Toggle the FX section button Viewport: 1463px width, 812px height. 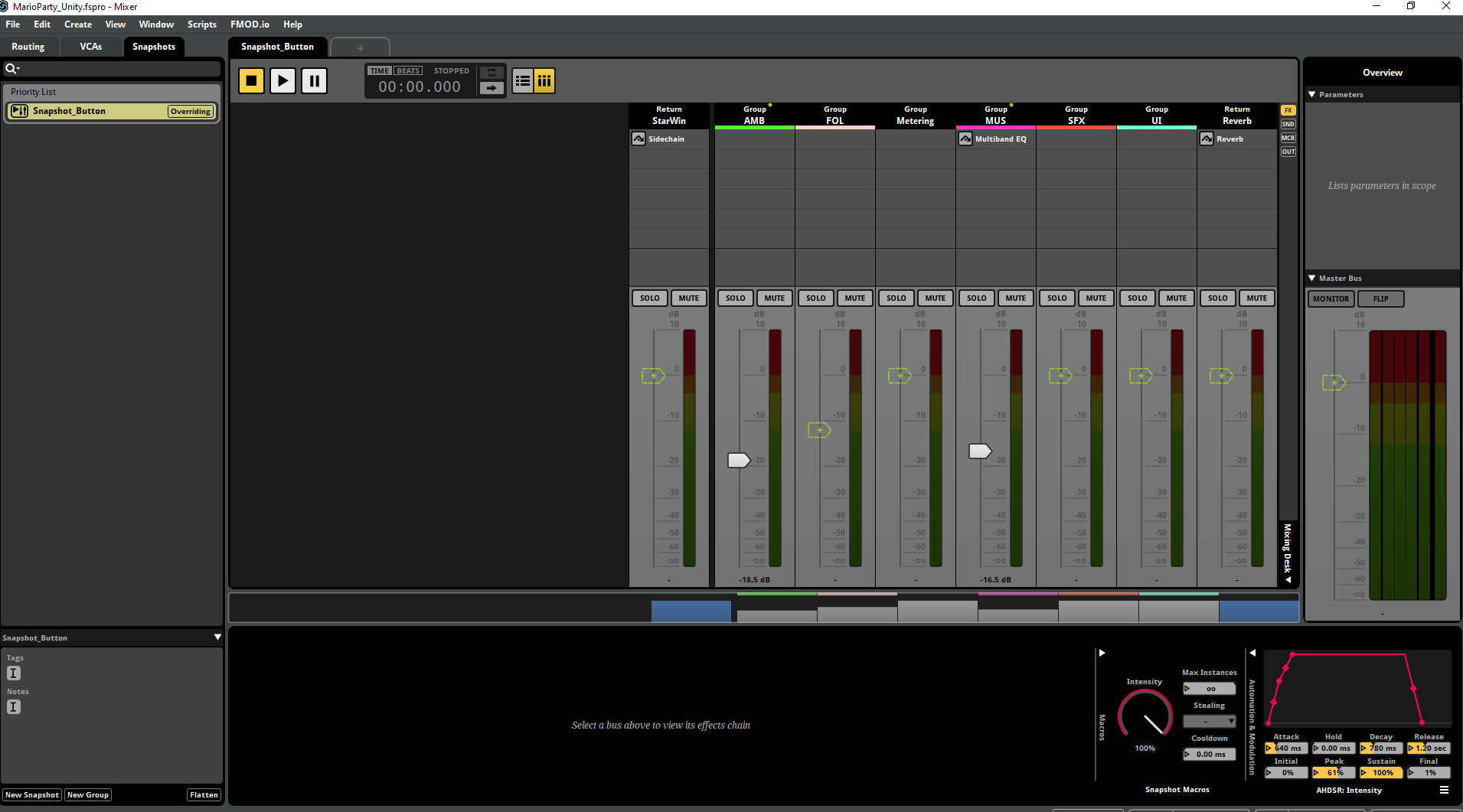(x=1288, y=110)
